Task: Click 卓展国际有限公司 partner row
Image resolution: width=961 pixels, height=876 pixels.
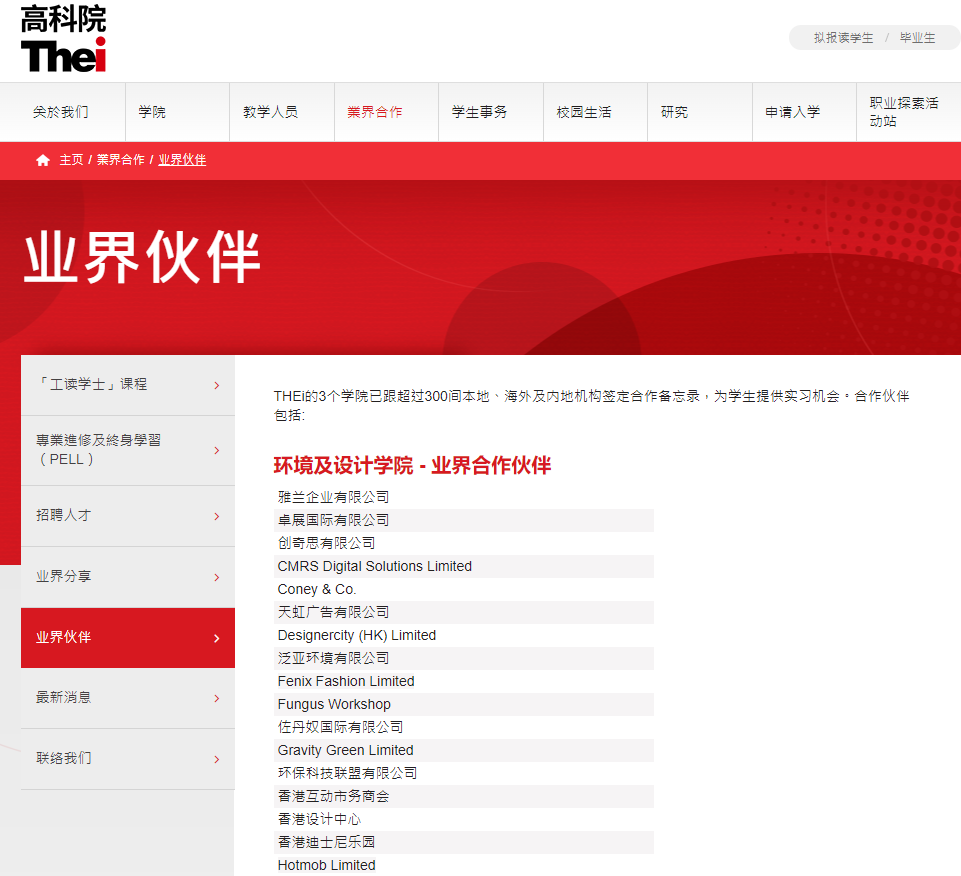Action: [x=463, y=520]
